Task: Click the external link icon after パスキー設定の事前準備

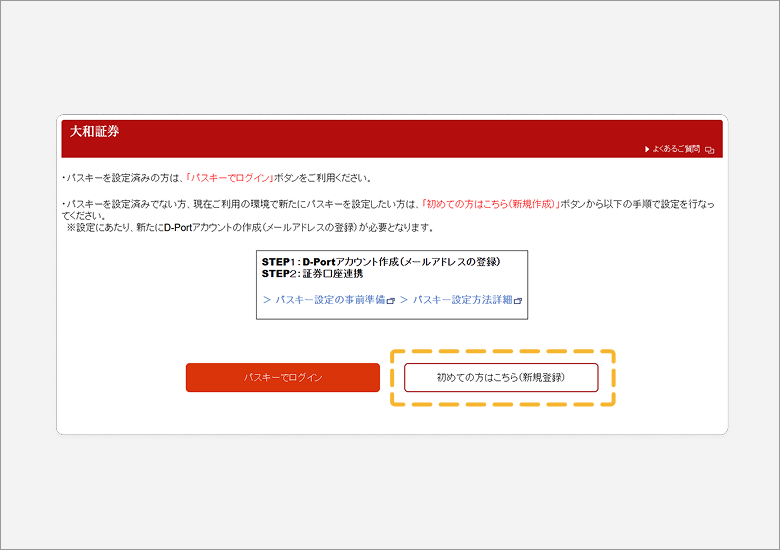Action: tap(390, 301)
